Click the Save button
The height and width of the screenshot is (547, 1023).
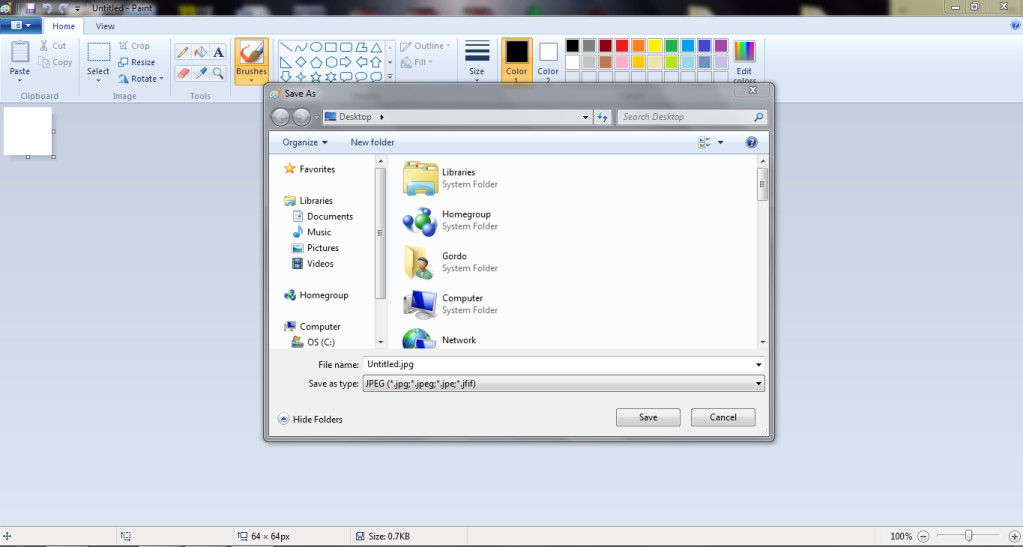click(x=648, y=417)
